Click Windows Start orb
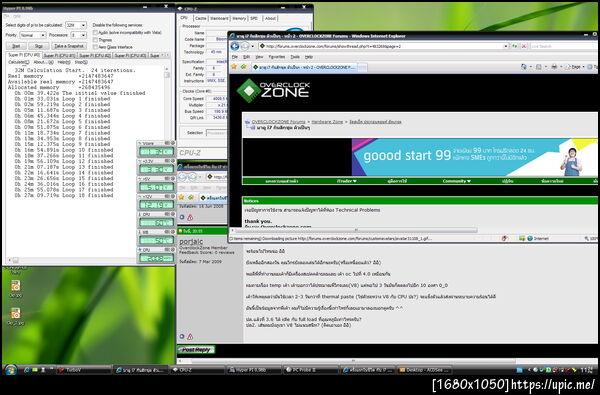 [x=10, y=370]
